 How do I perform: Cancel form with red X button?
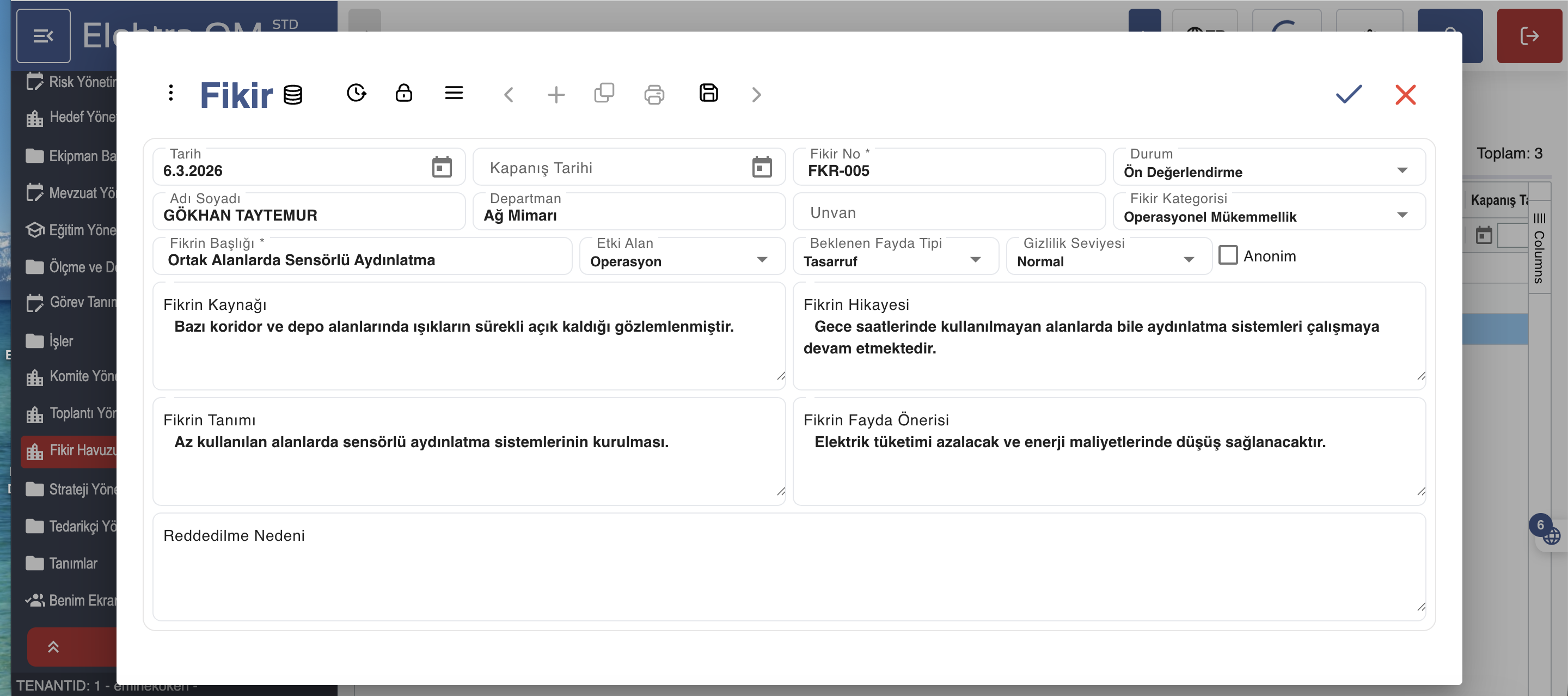[1405, 94]
